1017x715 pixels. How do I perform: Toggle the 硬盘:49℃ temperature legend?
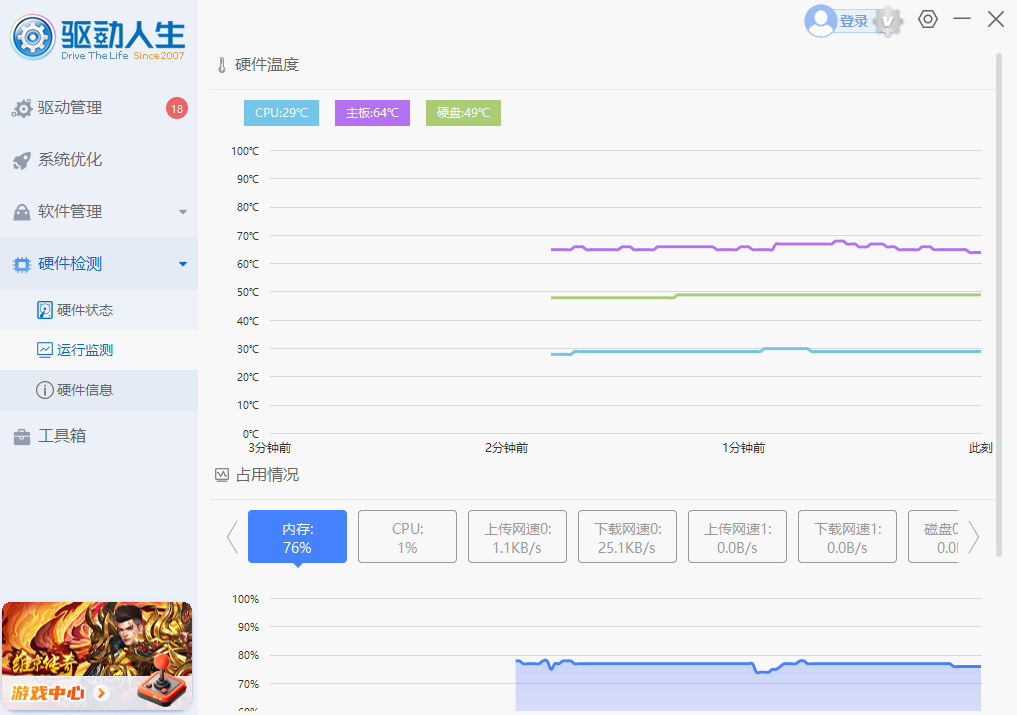click(463, 113)
